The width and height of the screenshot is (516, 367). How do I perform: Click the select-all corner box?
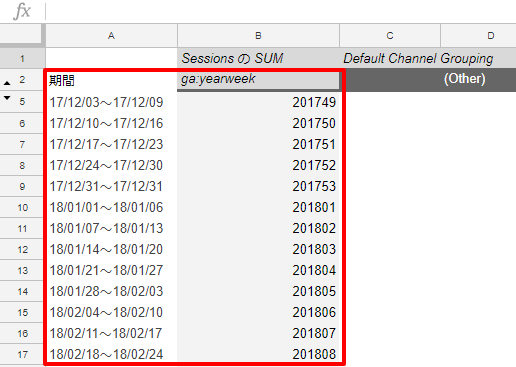point(21,35)
